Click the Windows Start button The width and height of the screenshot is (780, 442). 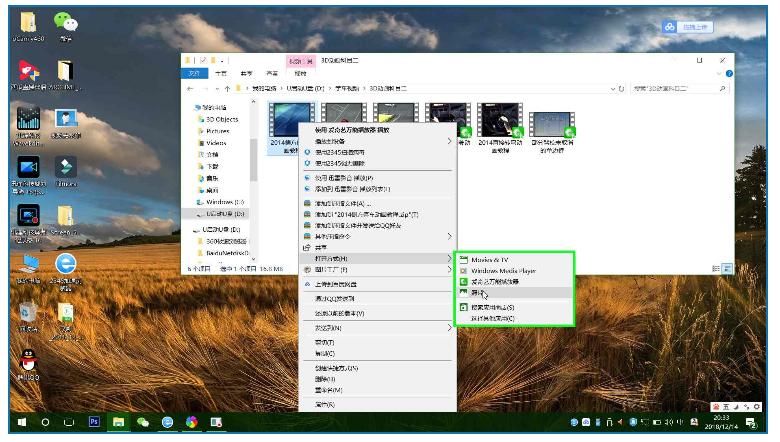click(21, 422)
